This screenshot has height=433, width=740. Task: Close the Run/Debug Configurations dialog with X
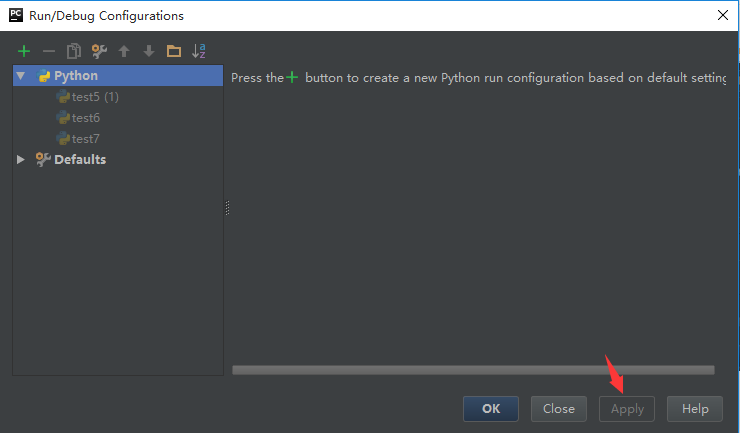click(723, 15)
